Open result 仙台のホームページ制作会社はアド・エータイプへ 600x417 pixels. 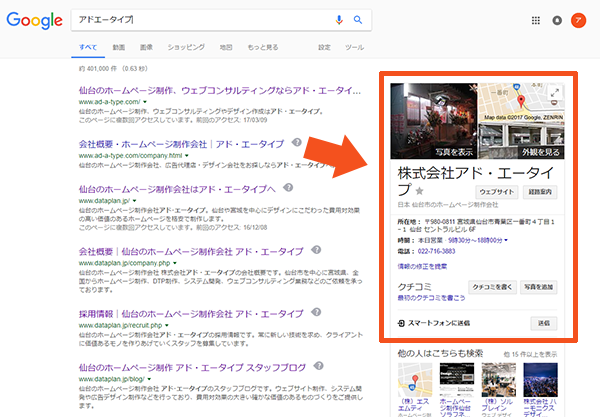click(177, 189)
